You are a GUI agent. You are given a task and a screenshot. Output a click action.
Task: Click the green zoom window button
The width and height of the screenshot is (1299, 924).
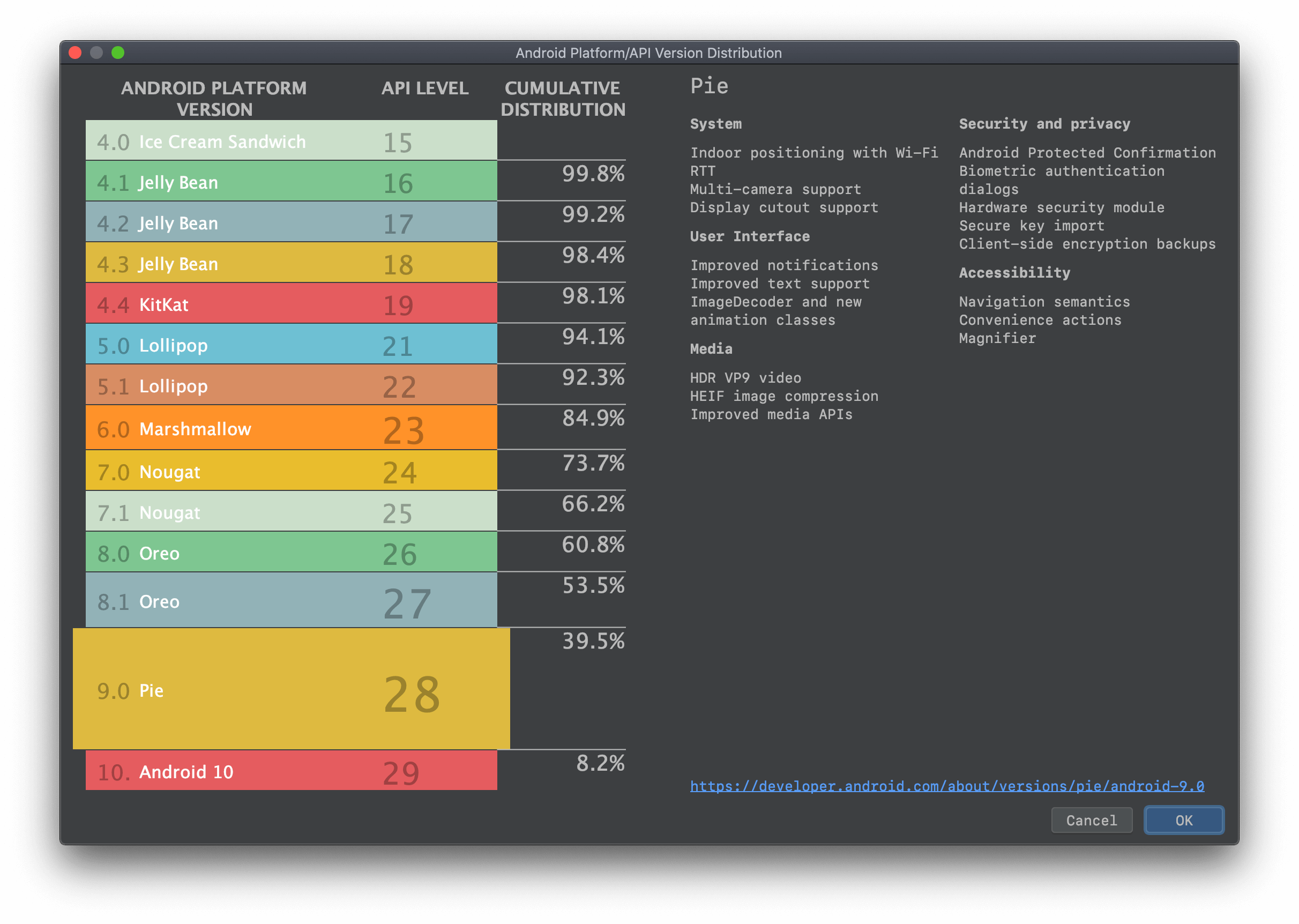(118, 53)
